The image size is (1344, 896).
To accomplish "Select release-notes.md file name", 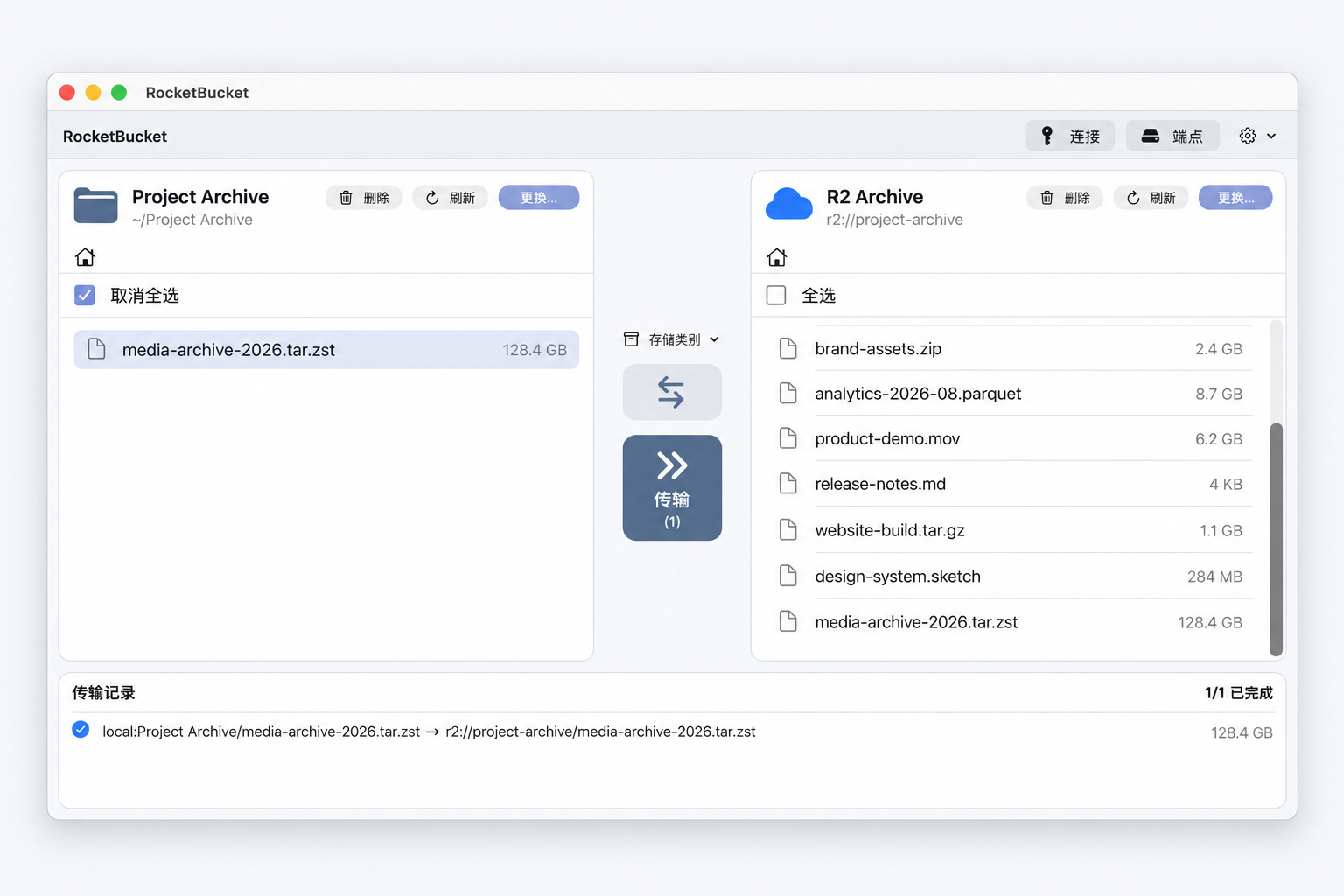I will point(880,484).
